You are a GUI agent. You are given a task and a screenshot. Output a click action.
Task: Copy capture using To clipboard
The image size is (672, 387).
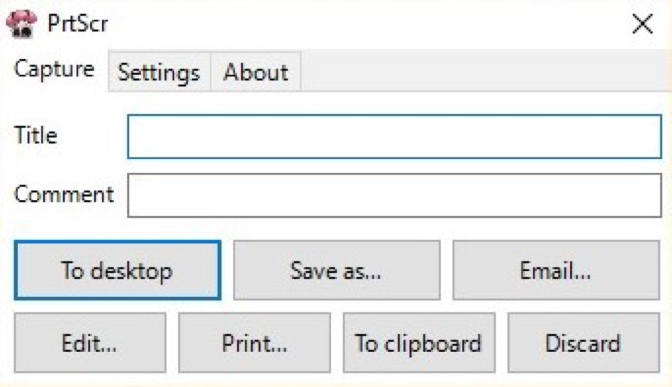(419, 343)
